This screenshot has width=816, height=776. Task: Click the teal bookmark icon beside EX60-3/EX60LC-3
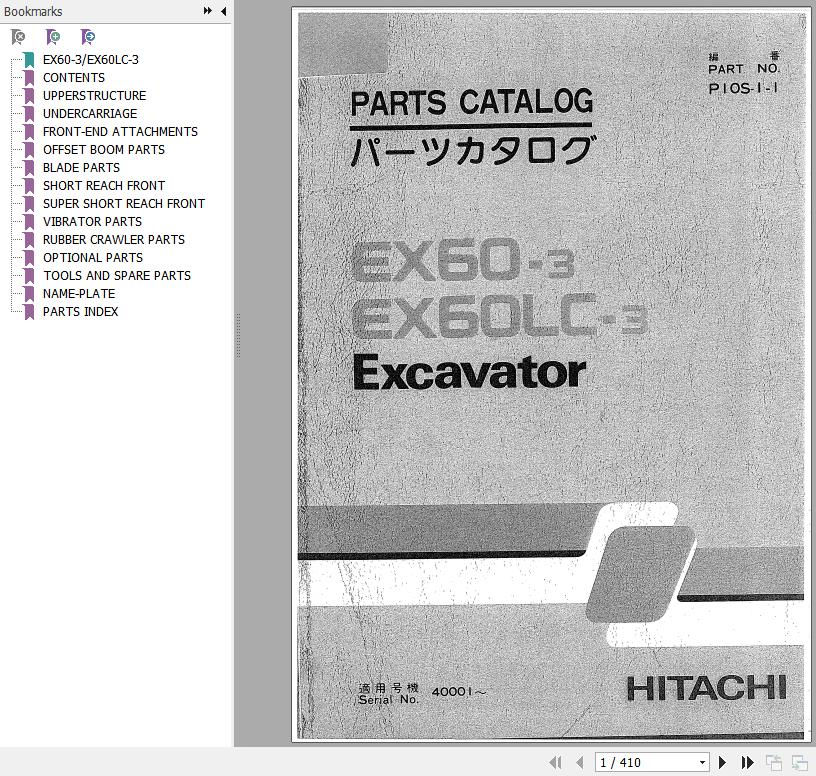click(x=29, y=60)
